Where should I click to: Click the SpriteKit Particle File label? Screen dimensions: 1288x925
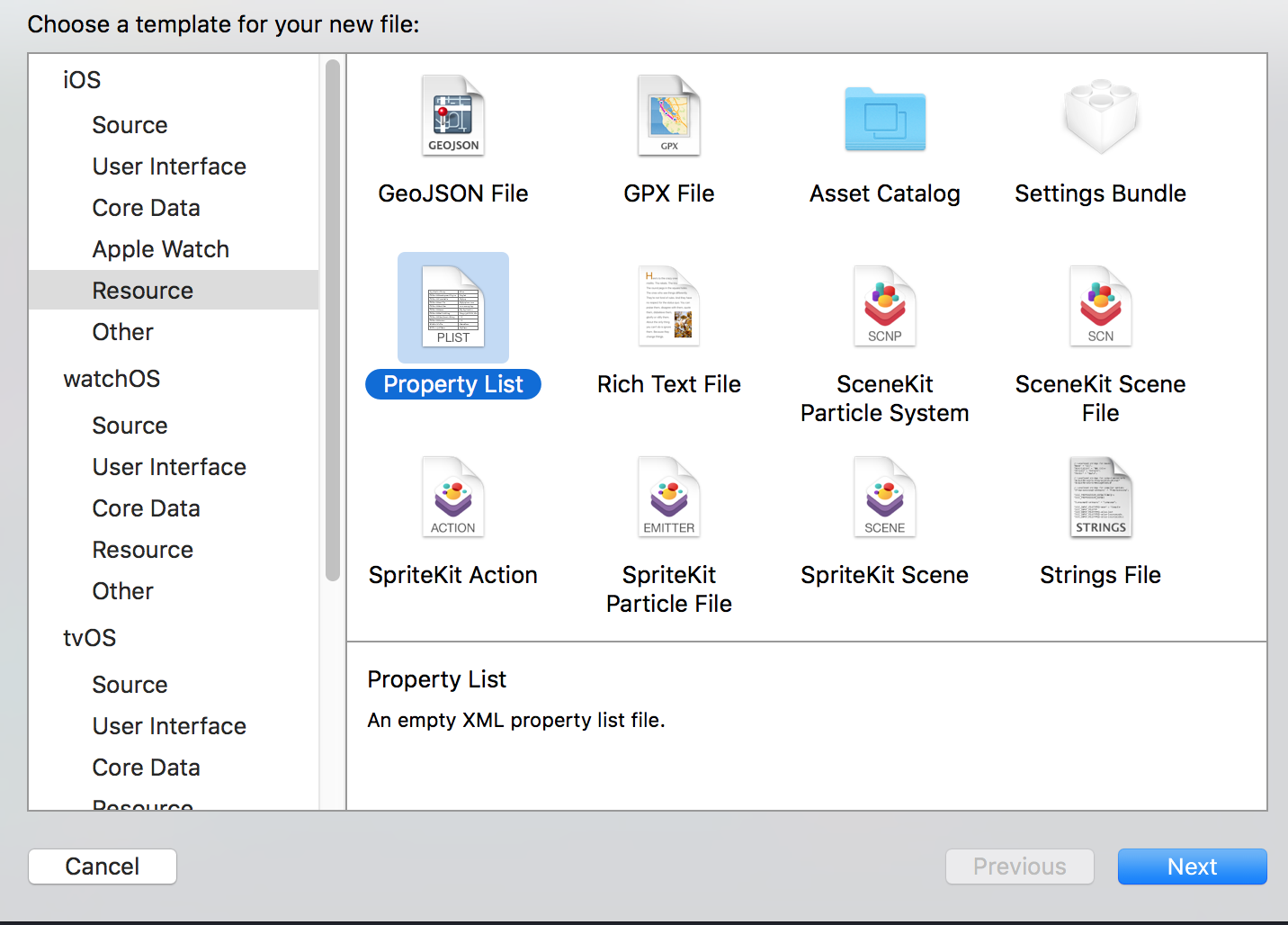(669, 589)
